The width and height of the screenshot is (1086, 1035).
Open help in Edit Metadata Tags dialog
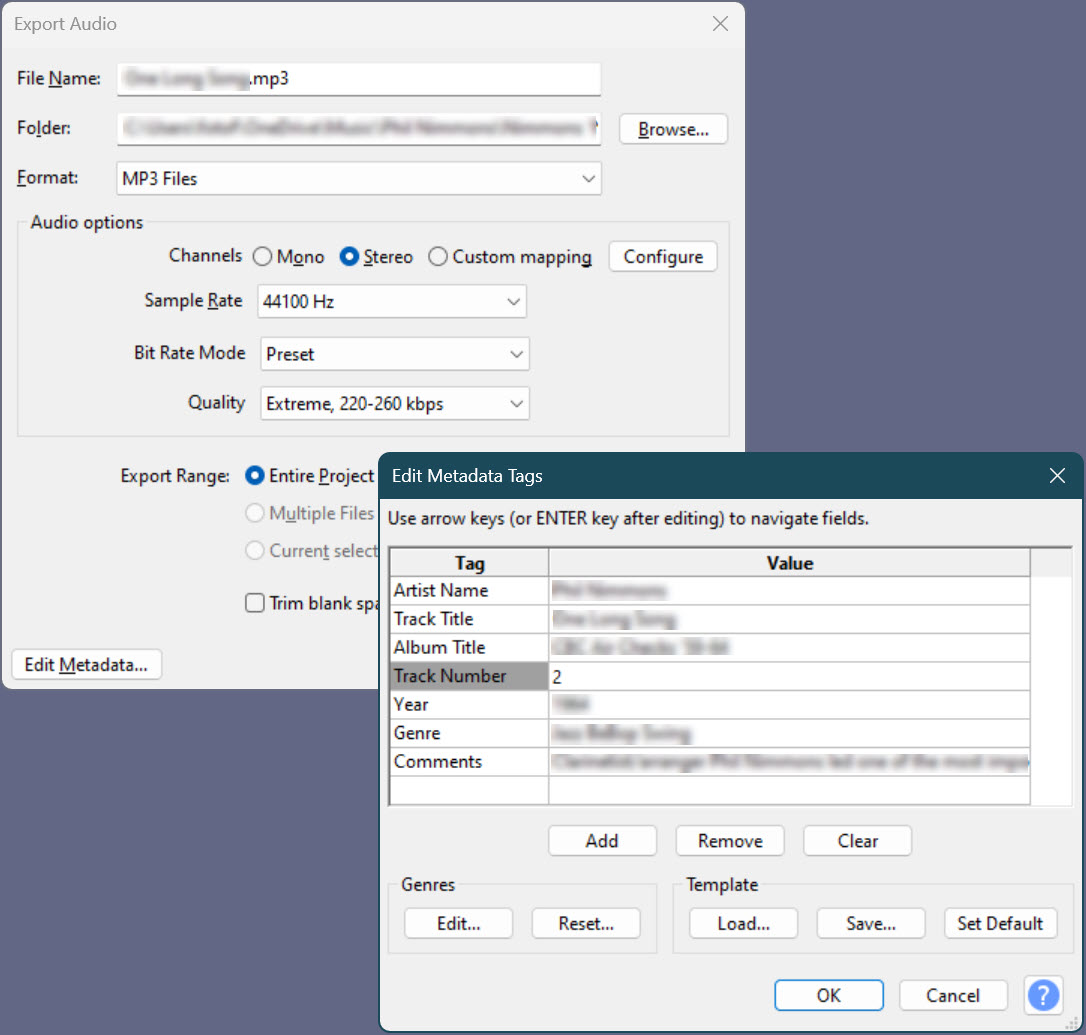pyautogui.click(x=1043, y=995)
